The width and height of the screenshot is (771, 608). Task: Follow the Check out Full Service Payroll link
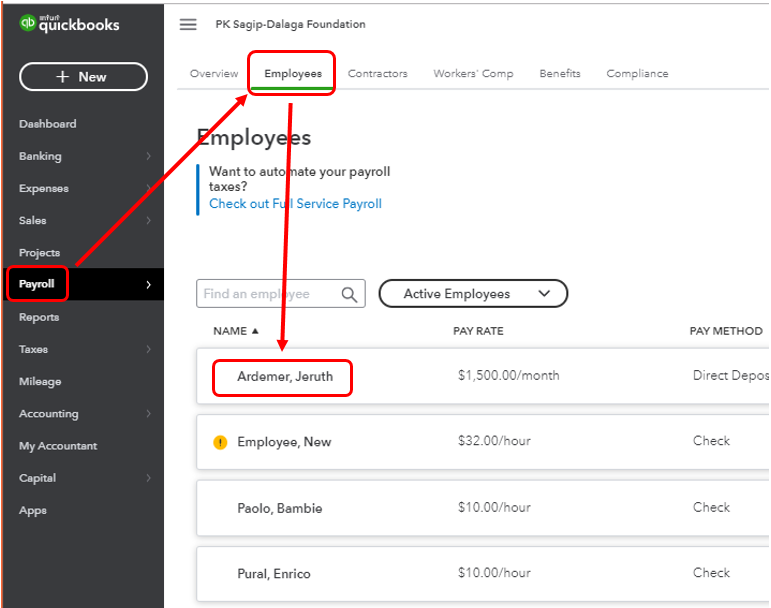[295, 204]
